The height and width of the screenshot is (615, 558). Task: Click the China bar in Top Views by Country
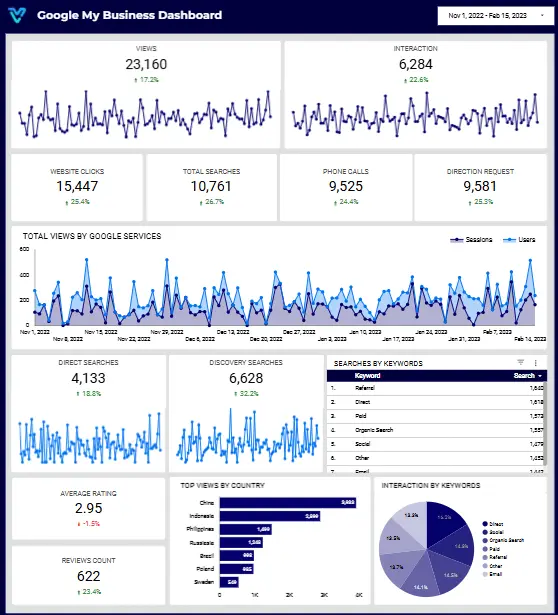coord(288,503)
